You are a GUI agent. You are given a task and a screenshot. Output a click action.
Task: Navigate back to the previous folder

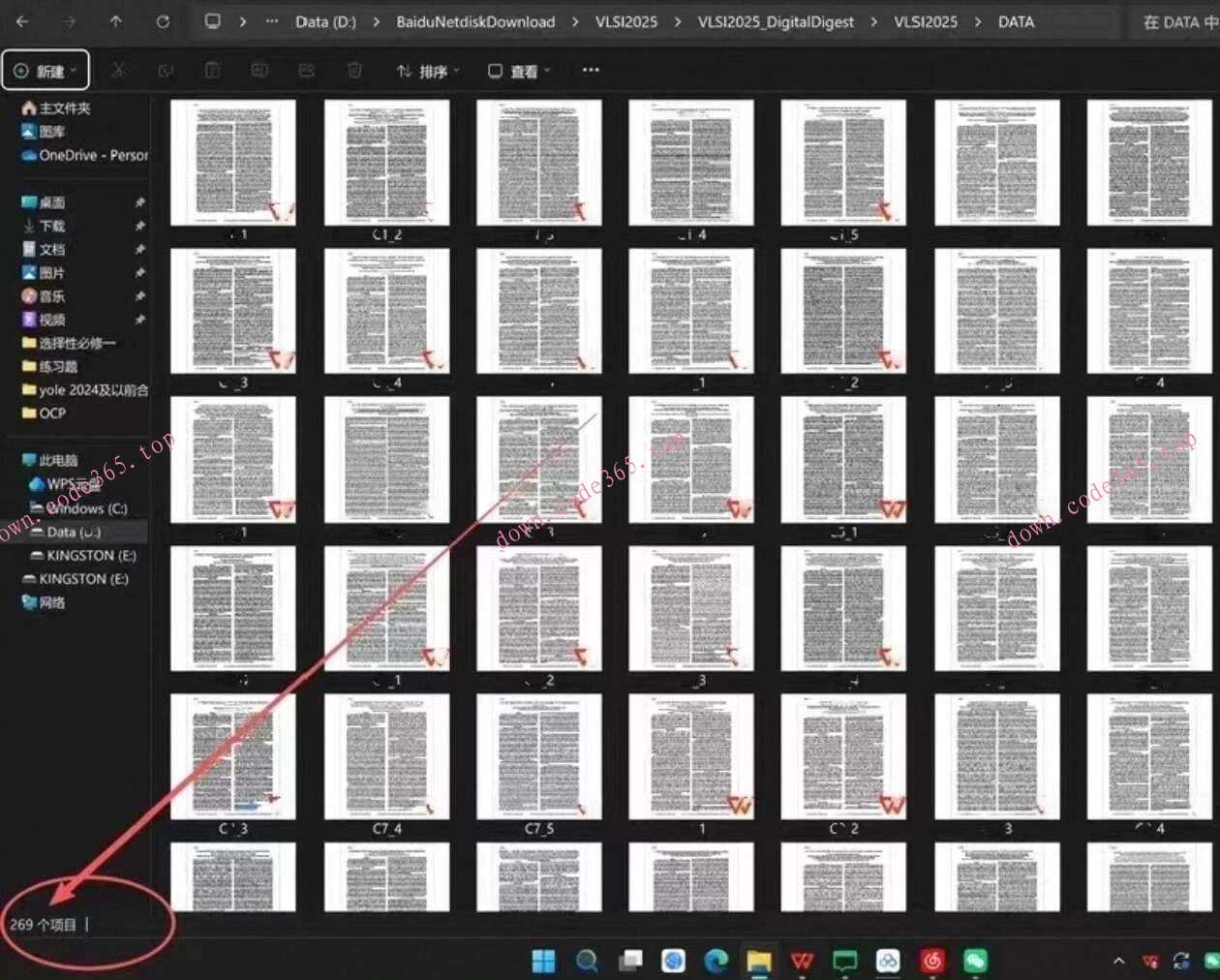pyautogui.click(x=22, y=21)
